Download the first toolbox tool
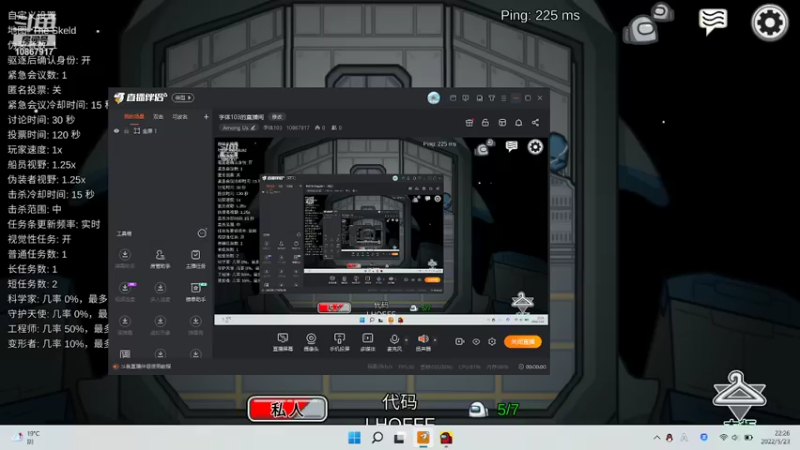This screenshot has width=800, height=450. [x=124, y=259]
